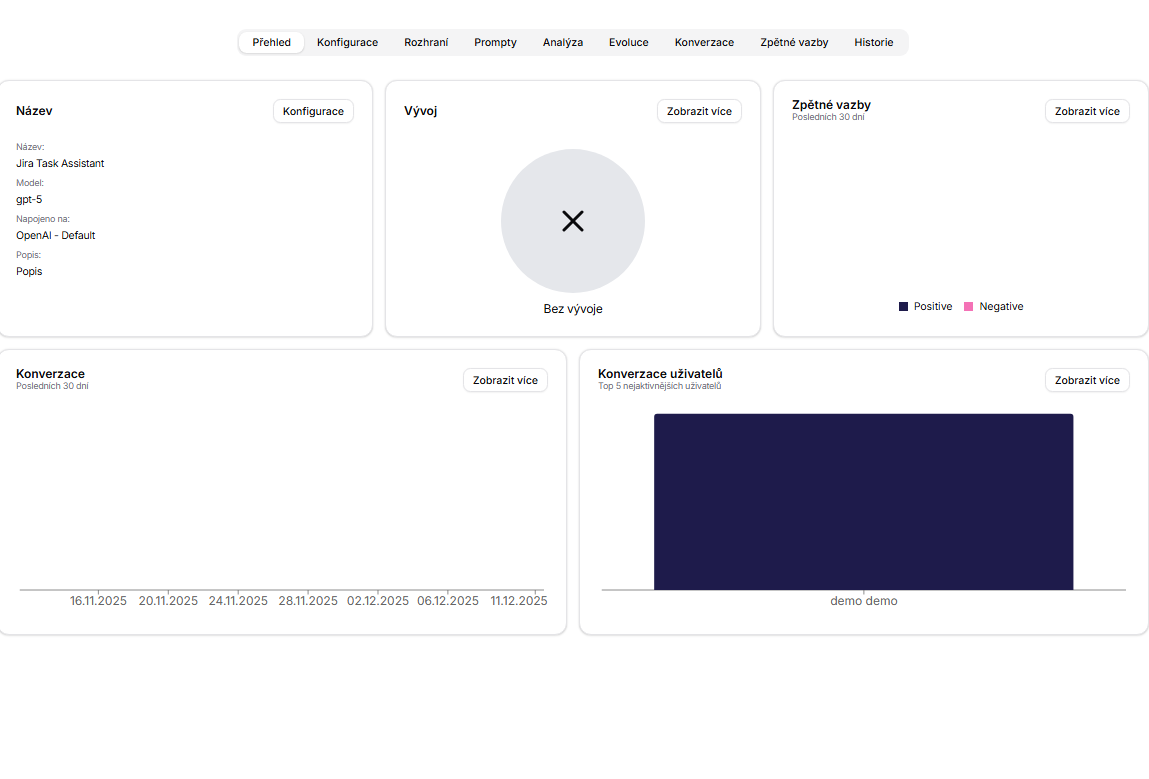
Task: Open the Rozhraní tab
Action: (426, 42)
